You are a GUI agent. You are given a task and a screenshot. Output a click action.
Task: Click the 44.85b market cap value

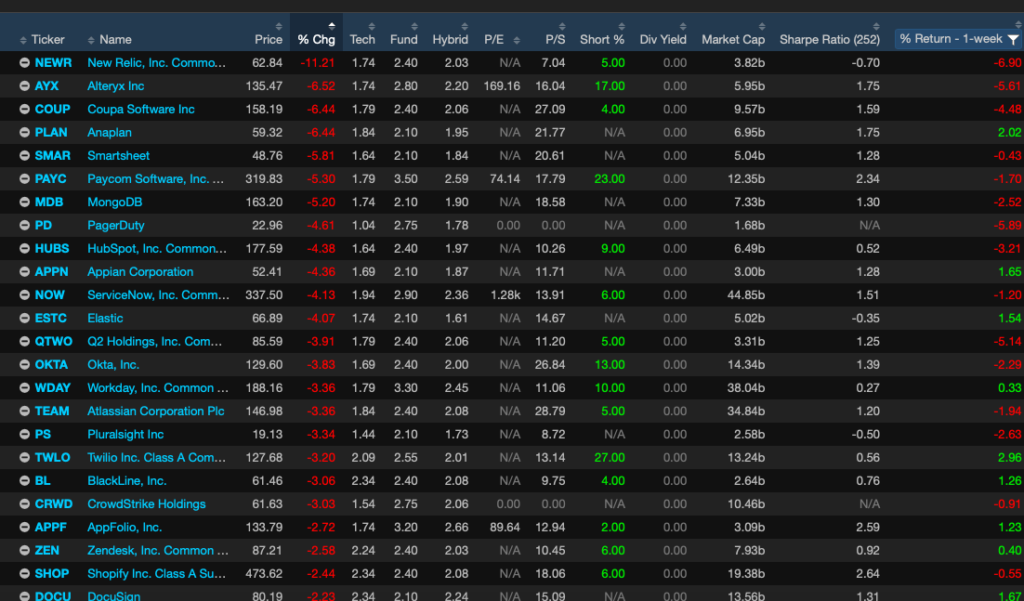click(x=746, y=295)
